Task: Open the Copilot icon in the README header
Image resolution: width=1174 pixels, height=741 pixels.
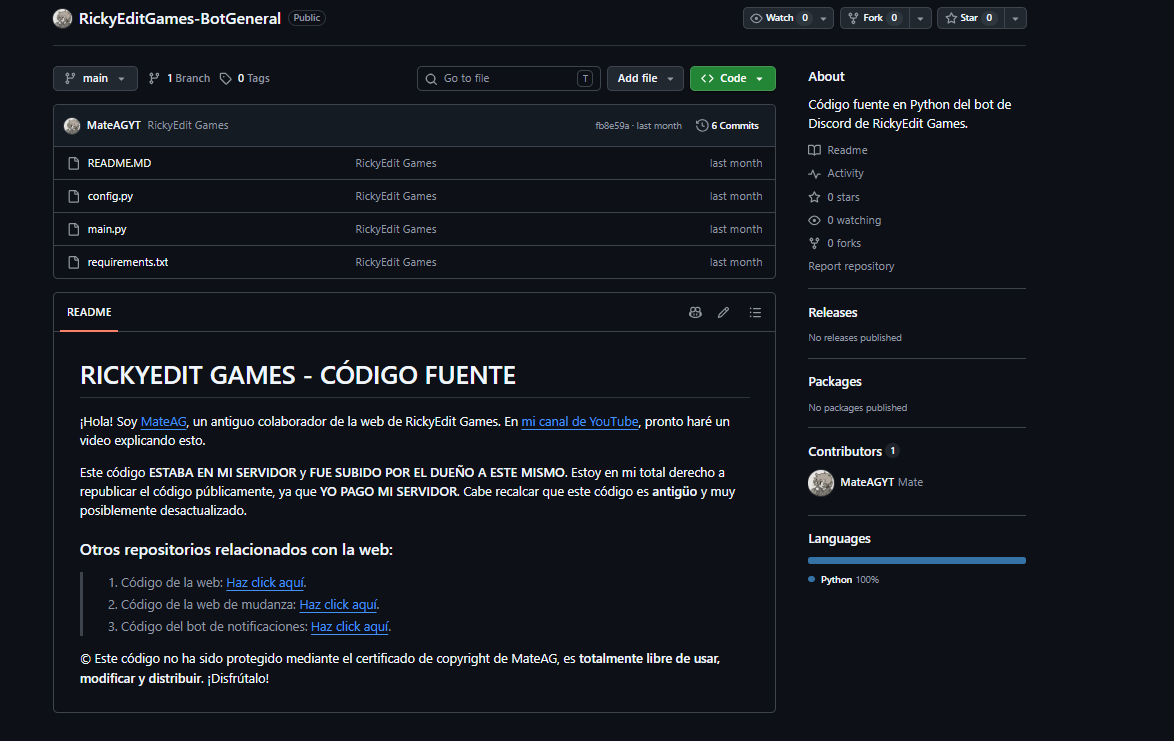Action: [x=696, y=312]
